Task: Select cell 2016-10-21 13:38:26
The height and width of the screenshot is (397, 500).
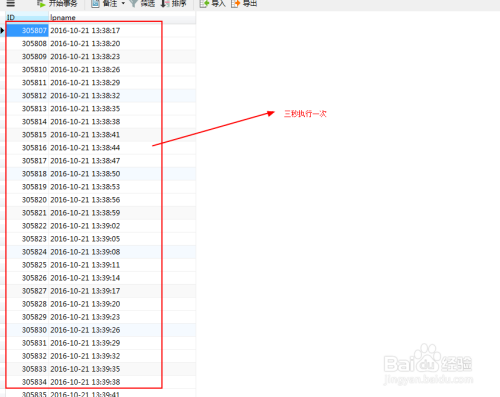Action: [122, 69]
